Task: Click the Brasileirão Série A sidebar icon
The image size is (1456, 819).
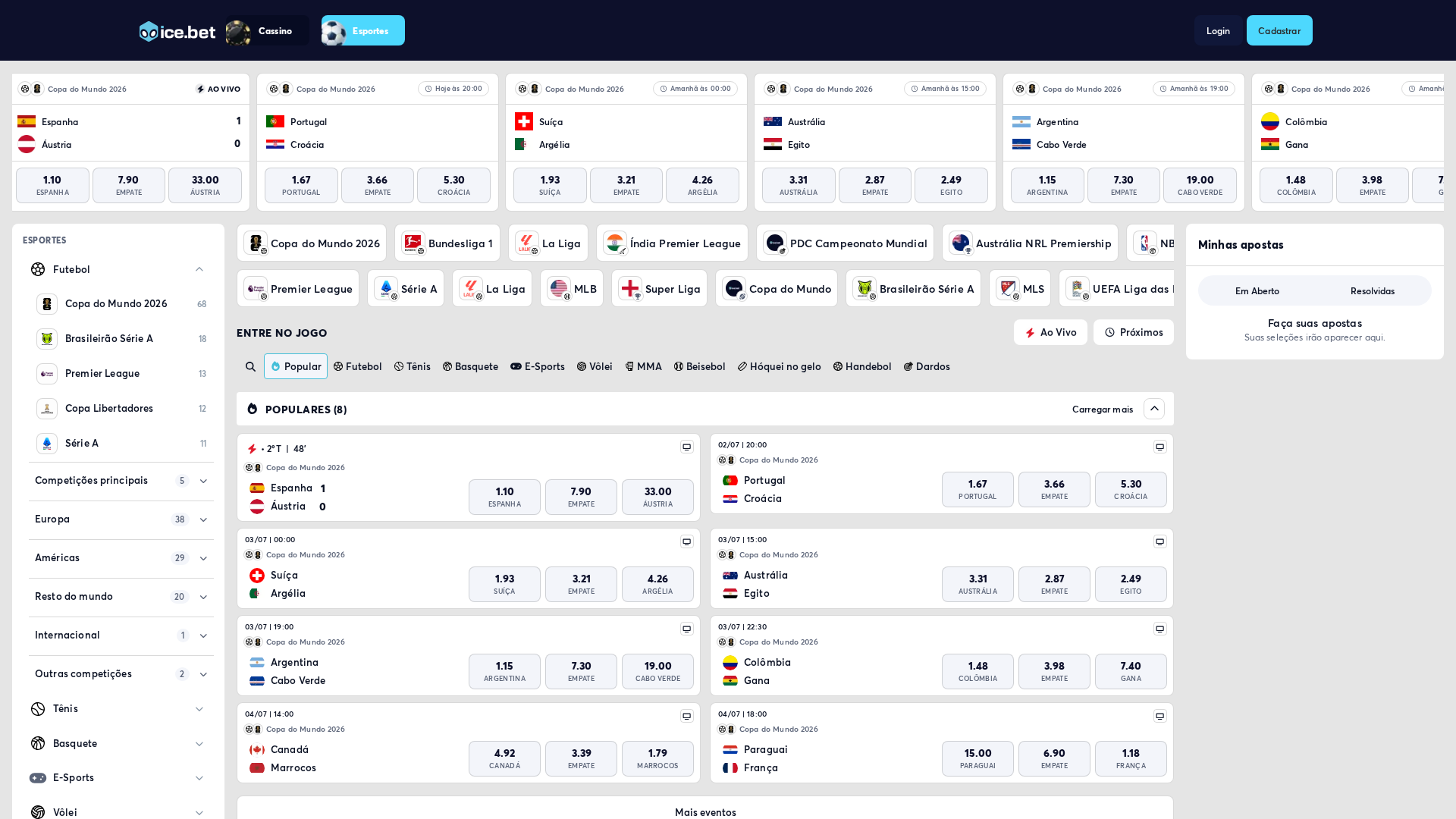Action: [x=47, y=339]
